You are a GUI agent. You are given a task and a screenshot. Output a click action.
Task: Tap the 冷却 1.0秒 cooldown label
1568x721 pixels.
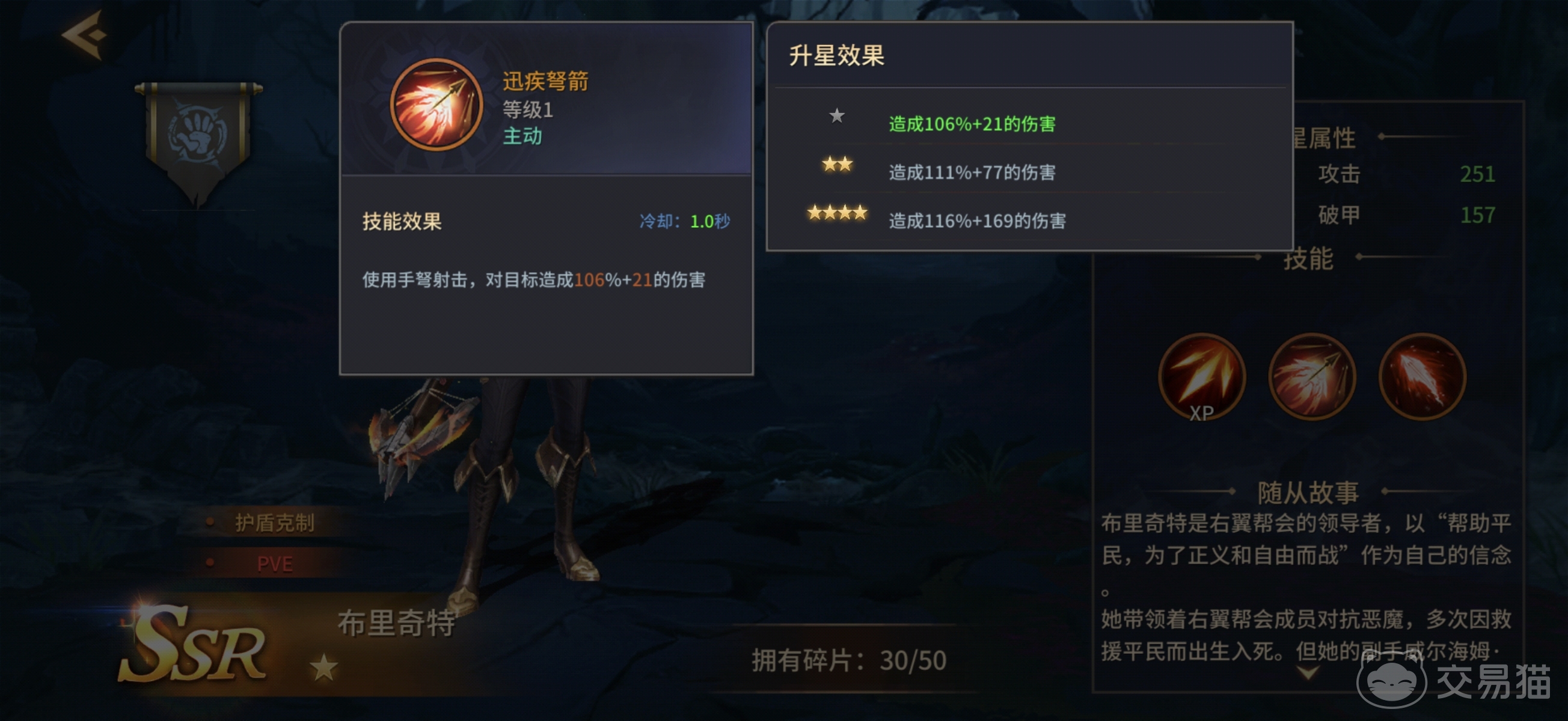(684, 222)
